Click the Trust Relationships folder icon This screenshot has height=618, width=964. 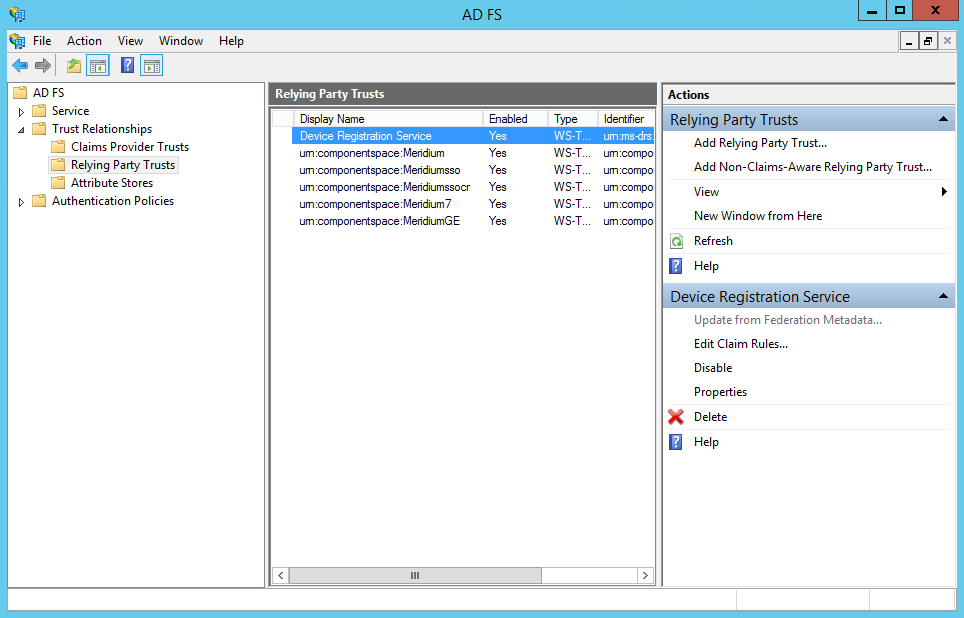(x=39, y=129)
